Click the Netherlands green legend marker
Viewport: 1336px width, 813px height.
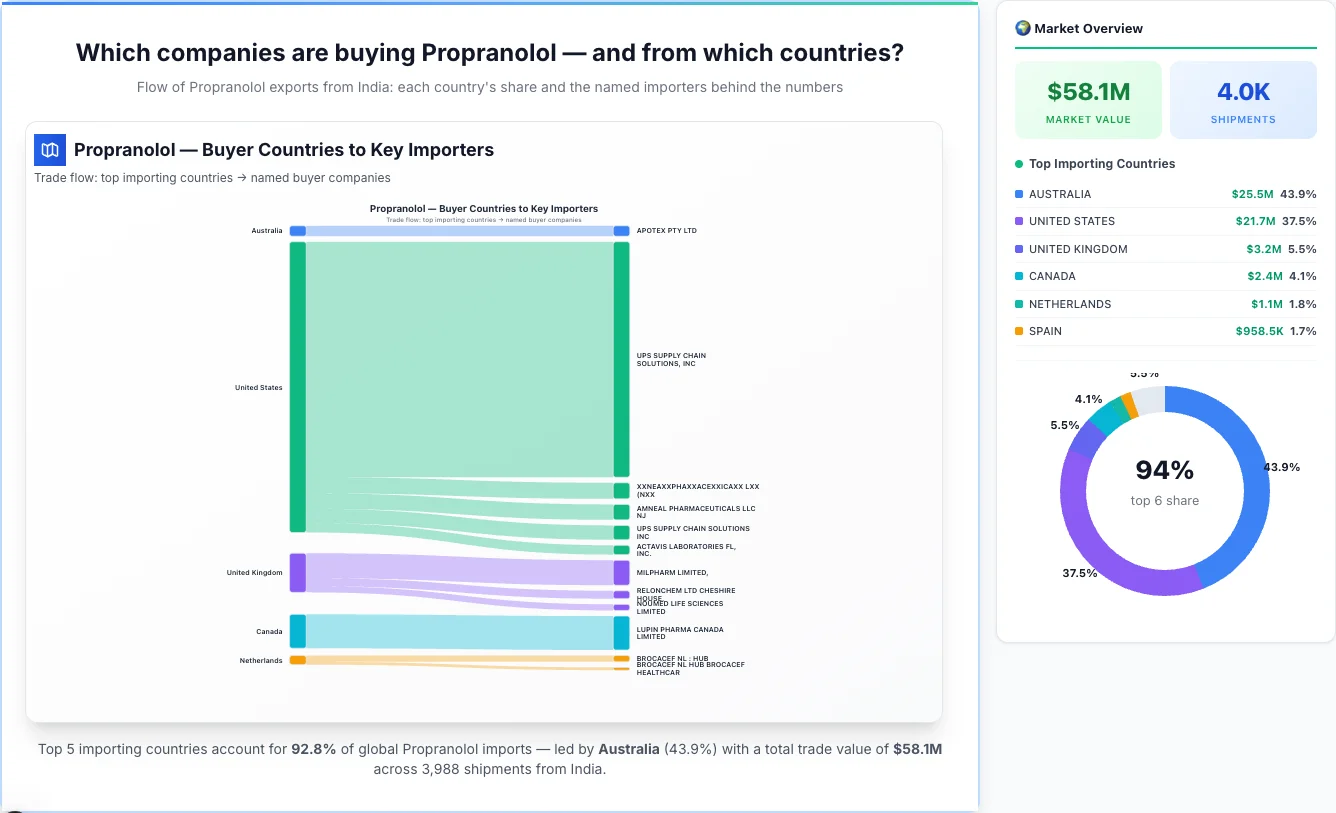[1018, 304]
